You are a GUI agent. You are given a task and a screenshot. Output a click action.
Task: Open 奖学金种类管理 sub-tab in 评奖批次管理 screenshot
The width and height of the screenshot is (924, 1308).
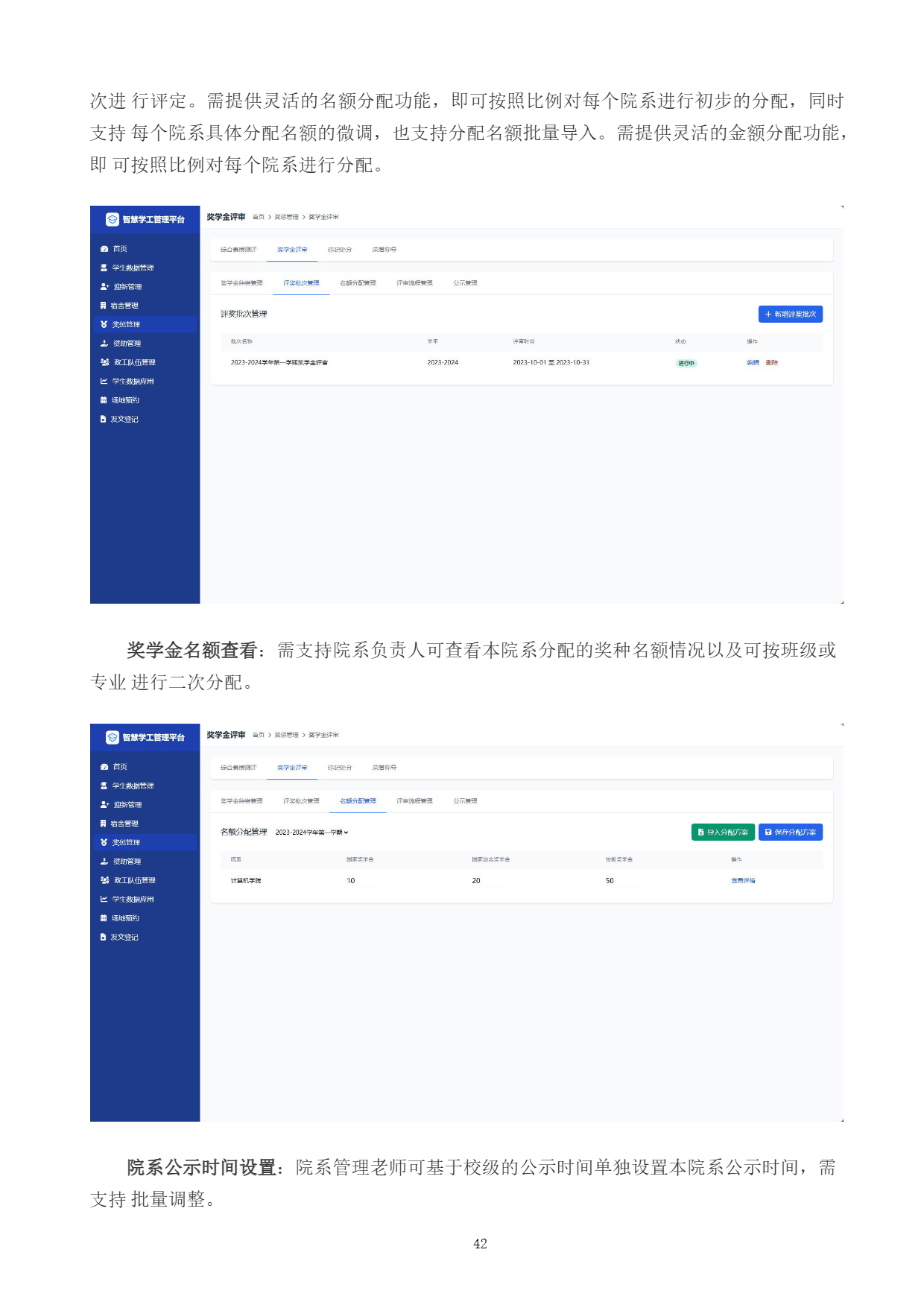(x=241, y=283)
